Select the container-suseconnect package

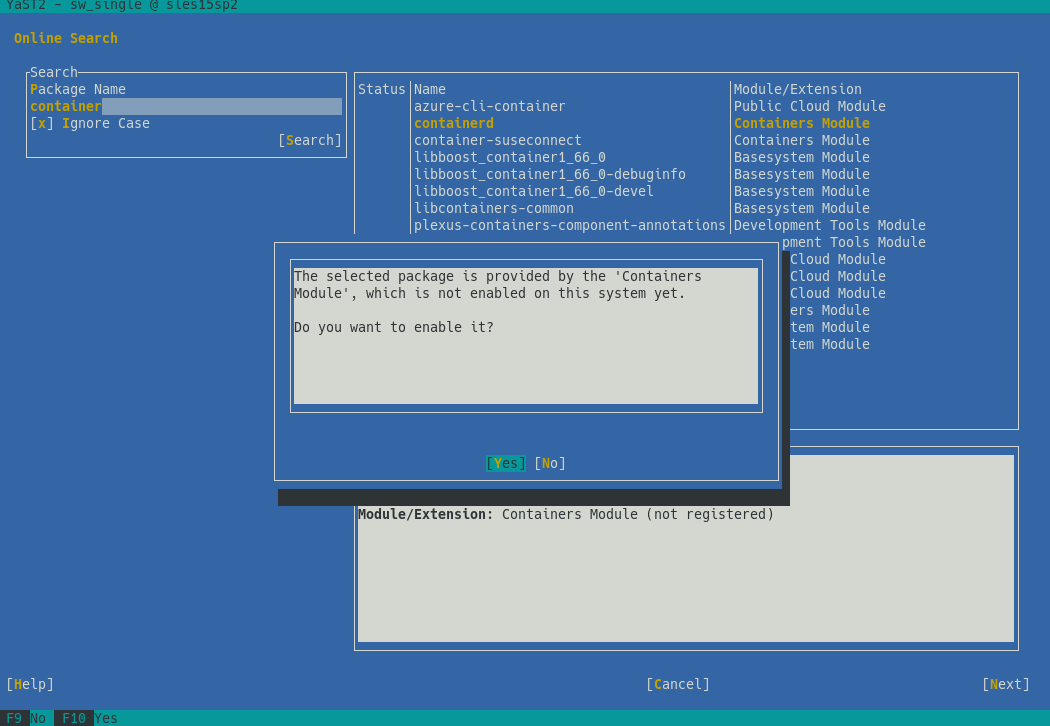tap(497, 140)
